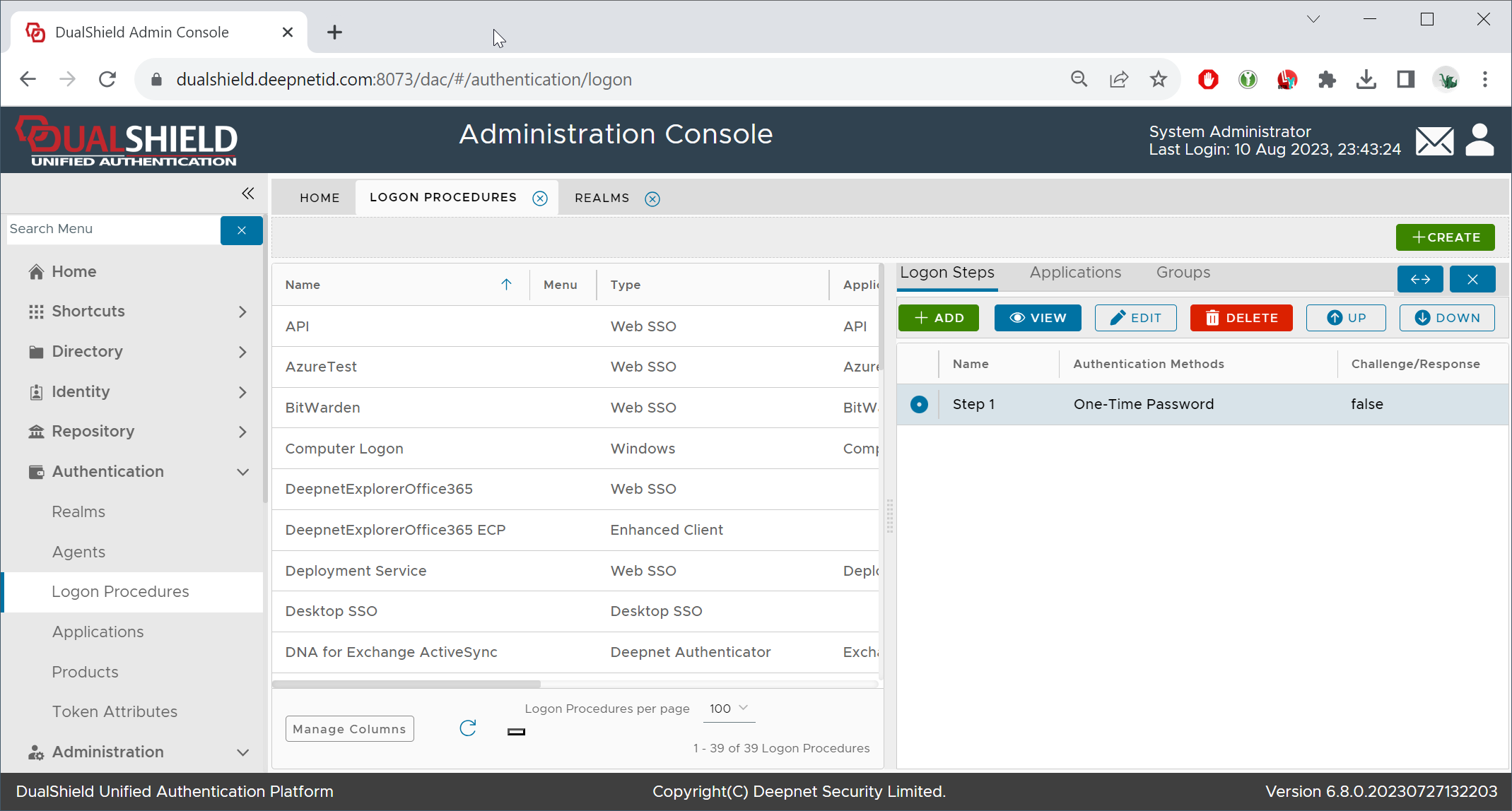This screenshot has height=811, width=1512.
Task: Expand details panel with double-arrow icon
Action: pyautogui.click(x=1420, y=279)
